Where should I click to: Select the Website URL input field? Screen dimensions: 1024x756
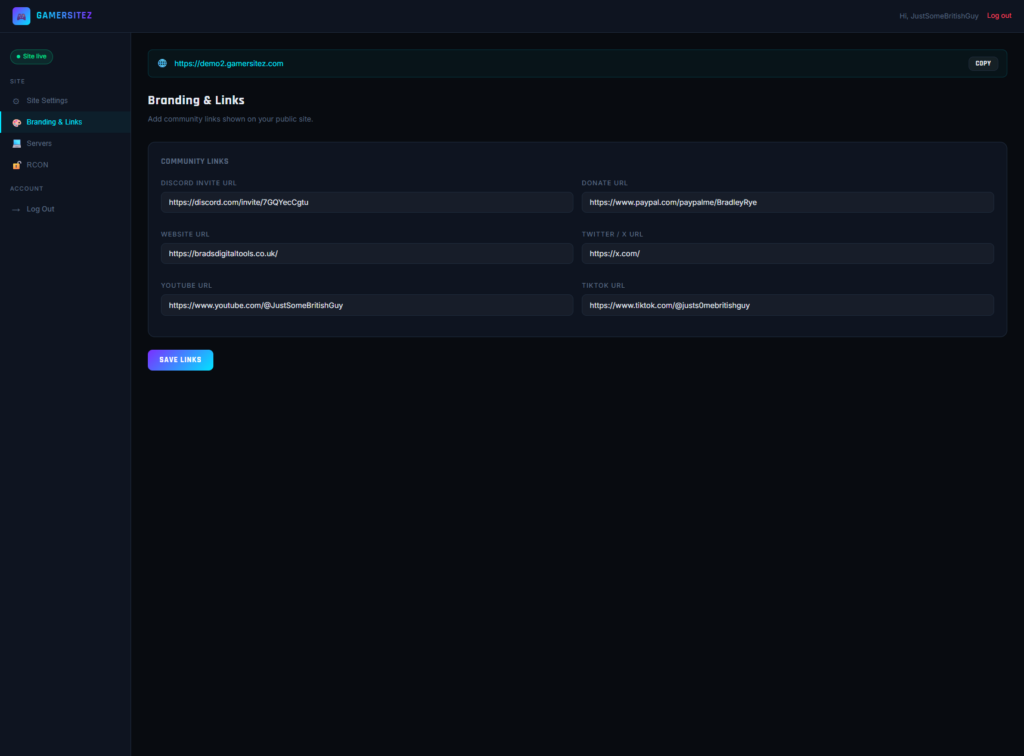click(366, 253)
